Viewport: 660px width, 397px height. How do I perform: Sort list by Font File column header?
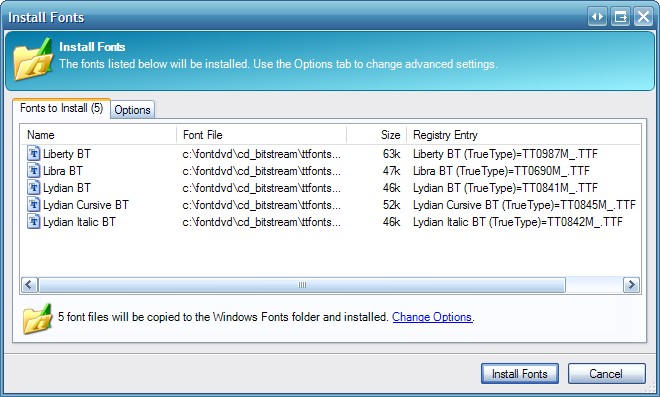(x=261, y=135)
